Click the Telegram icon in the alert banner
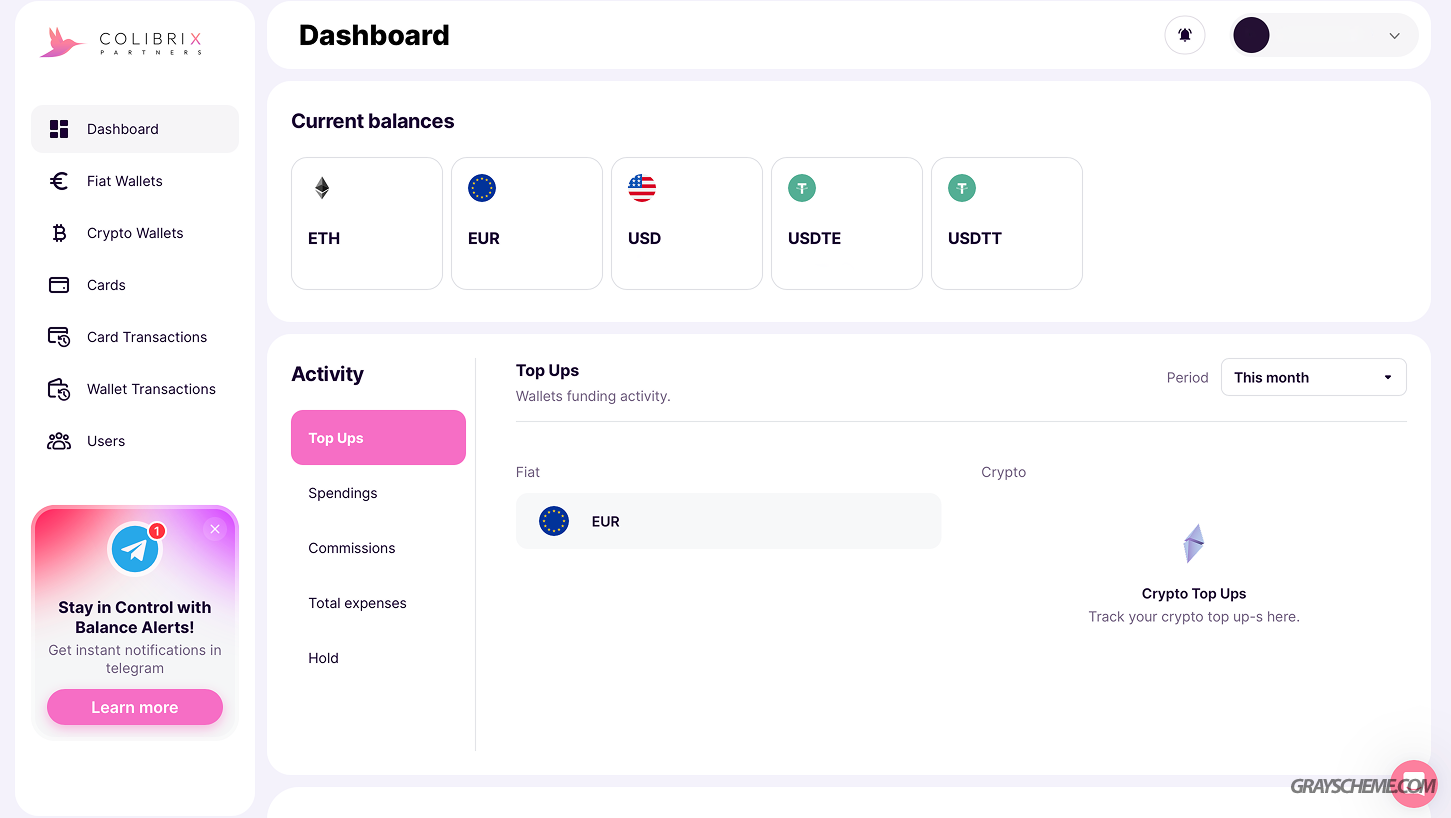 pos(135,549)
